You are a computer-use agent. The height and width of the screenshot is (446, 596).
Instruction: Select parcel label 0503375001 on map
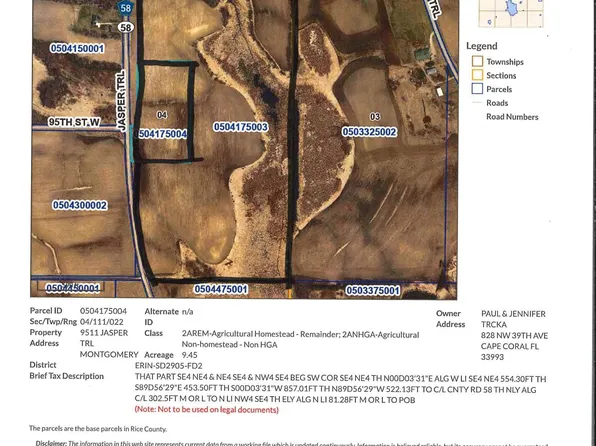pos(372,290)
